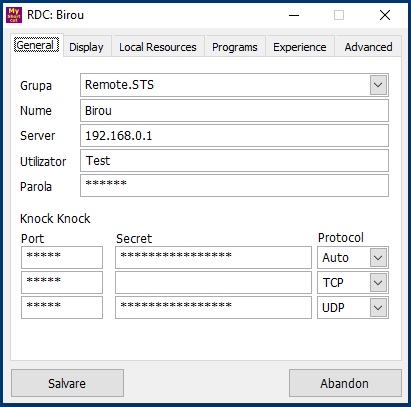This screenshot has height=407, width=411.
Task: Minimize the RDC: Birou window
Action: pos(294,15)
